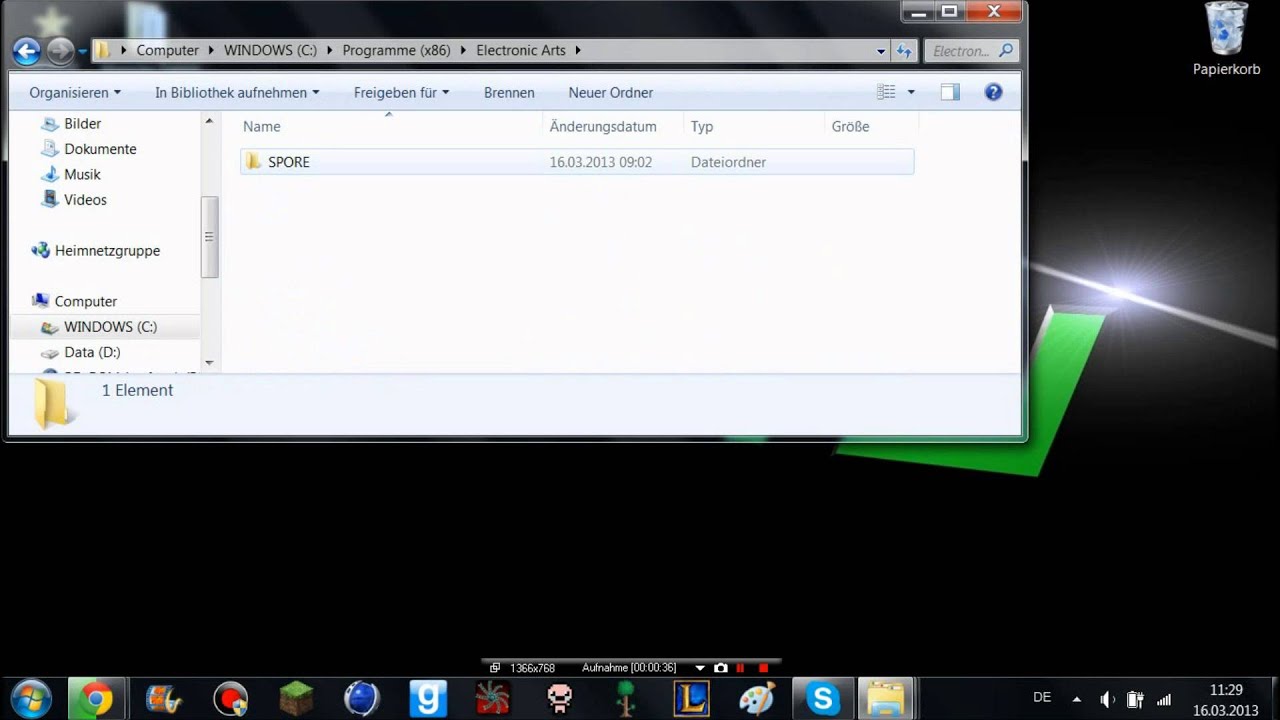Select Dokumente in navigation pane
This screenshot has height=720, width=1280.
100,149
